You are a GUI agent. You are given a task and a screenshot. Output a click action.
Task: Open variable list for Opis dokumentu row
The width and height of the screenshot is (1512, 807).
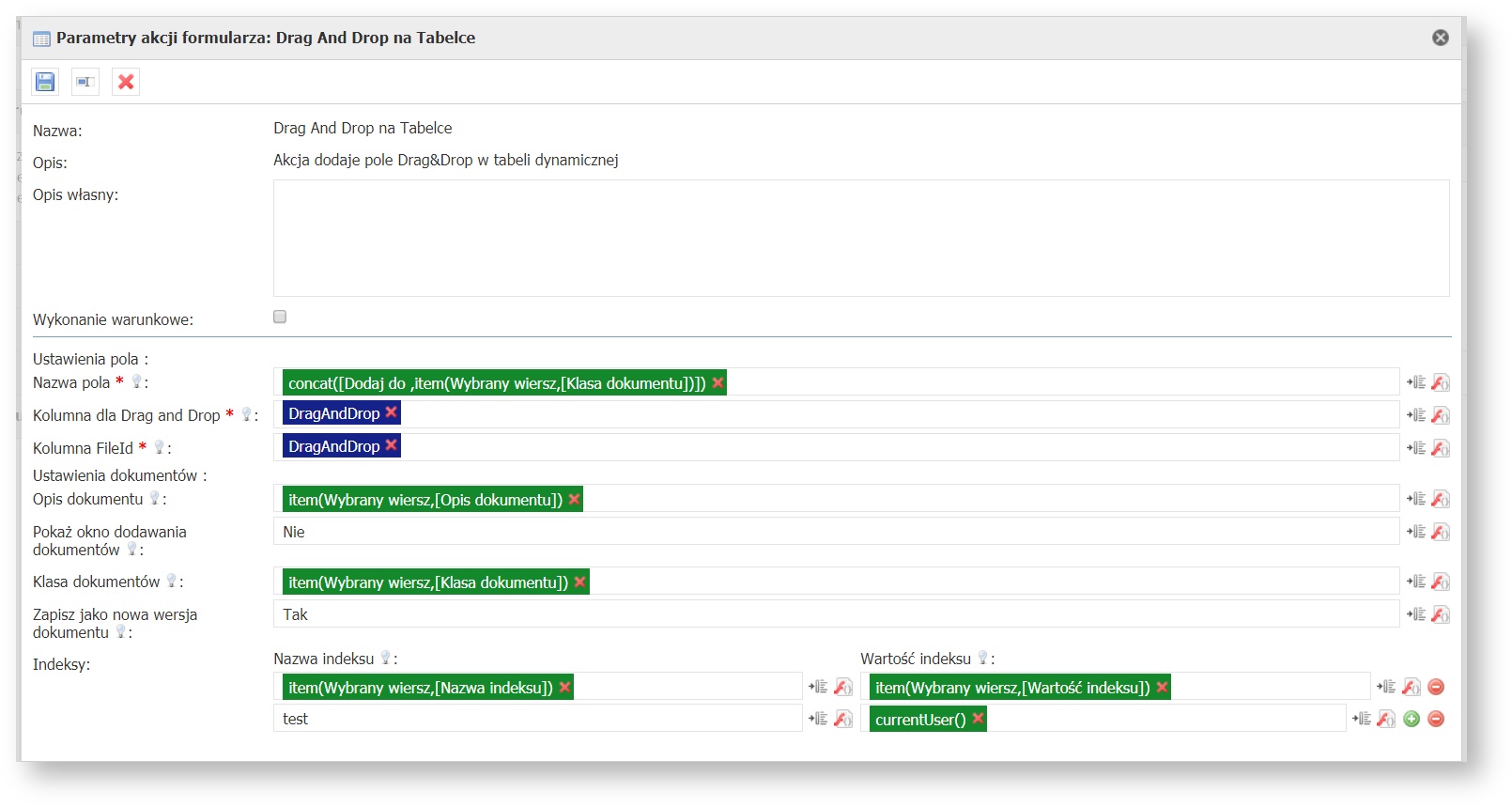[1415, 499]
